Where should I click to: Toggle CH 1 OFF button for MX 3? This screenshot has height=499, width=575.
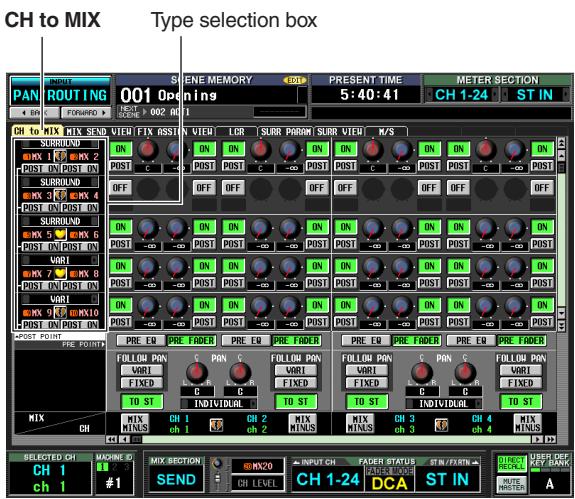pos(121,188)
